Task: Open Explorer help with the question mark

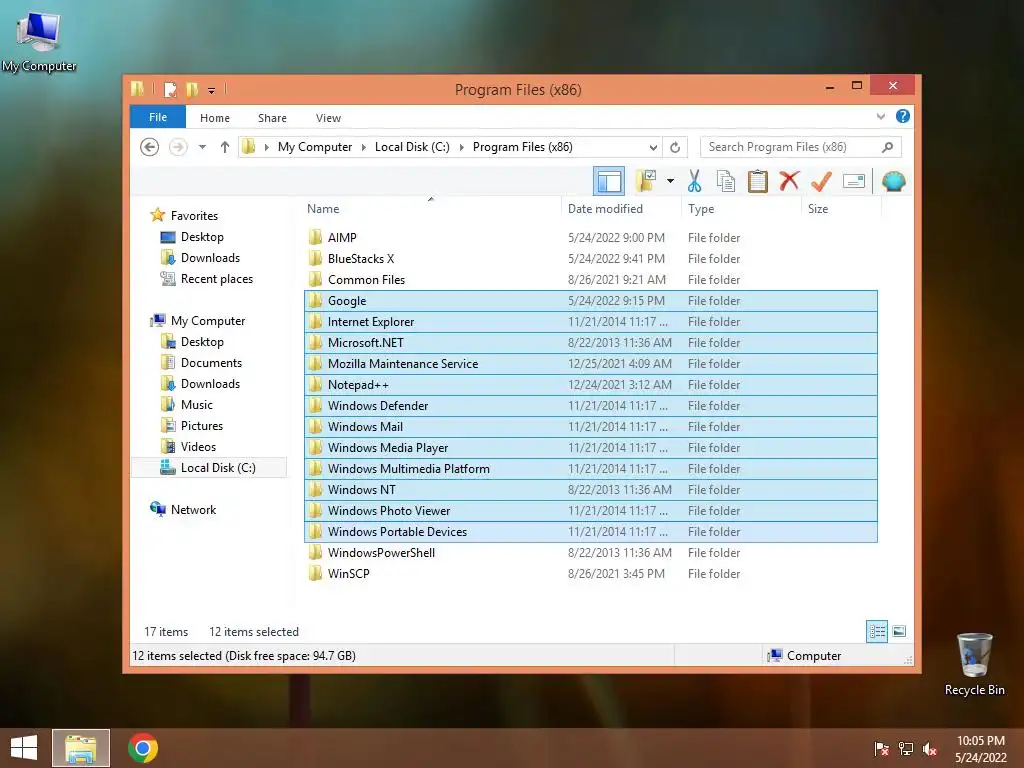Action: (903, 116)
